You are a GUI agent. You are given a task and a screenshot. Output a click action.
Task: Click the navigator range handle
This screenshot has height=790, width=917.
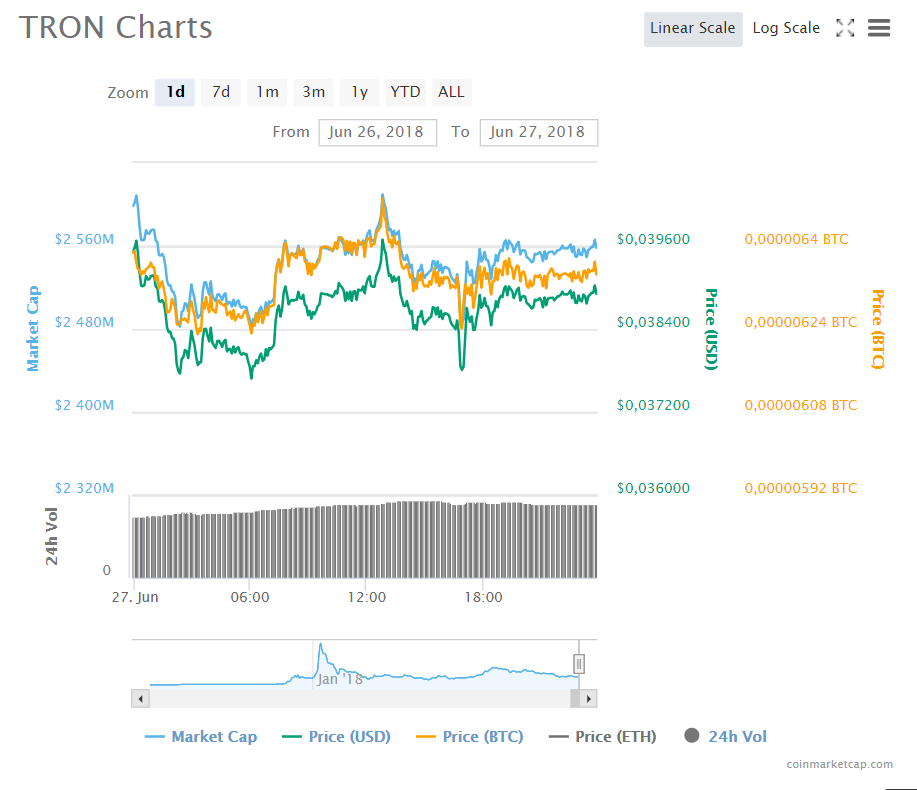[578, 663]
